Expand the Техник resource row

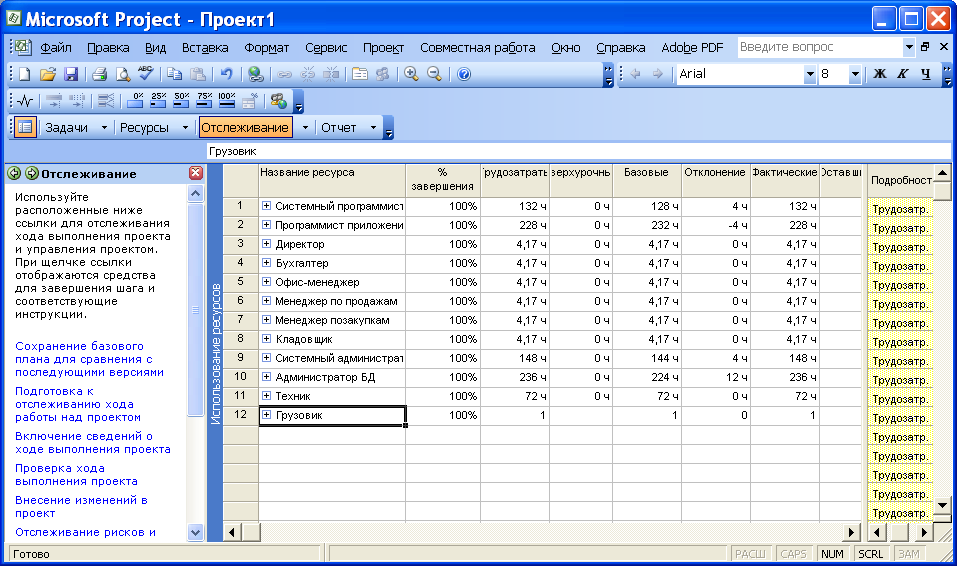click(x=266, y=396)
